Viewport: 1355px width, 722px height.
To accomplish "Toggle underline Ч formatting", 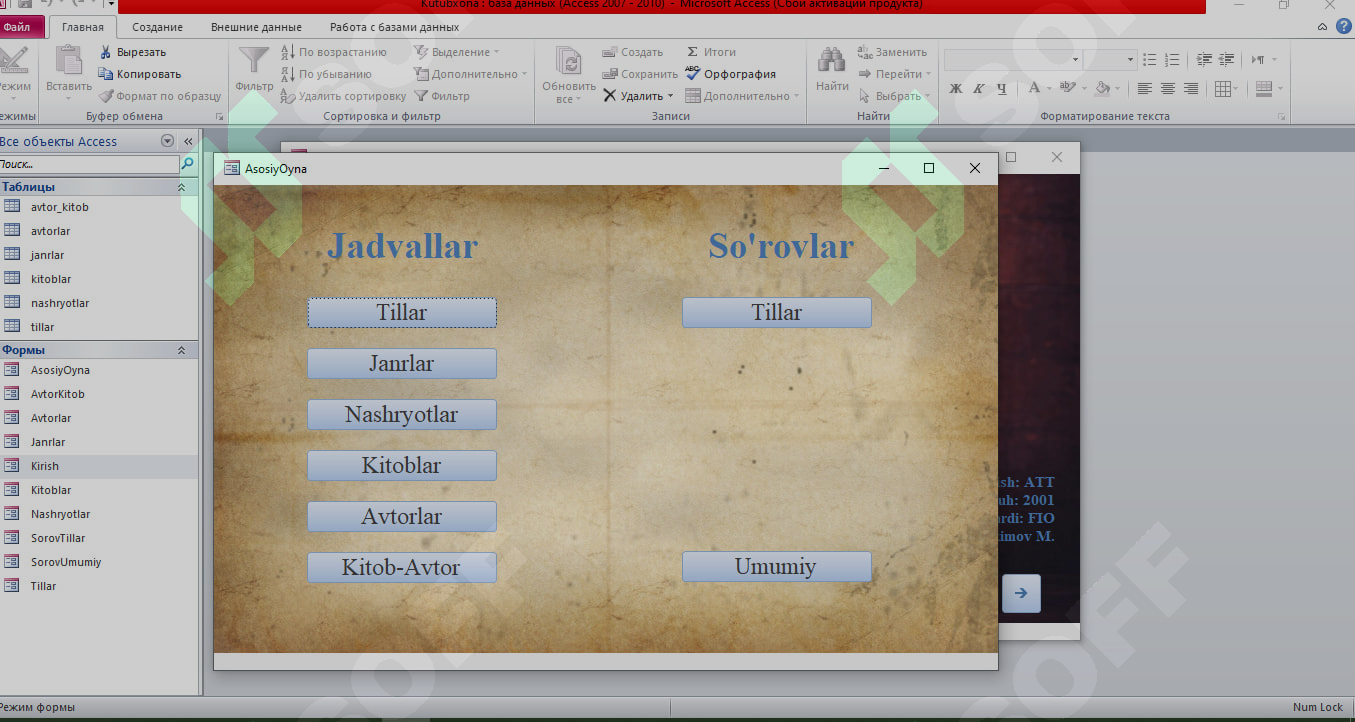I will [1001, 89].
